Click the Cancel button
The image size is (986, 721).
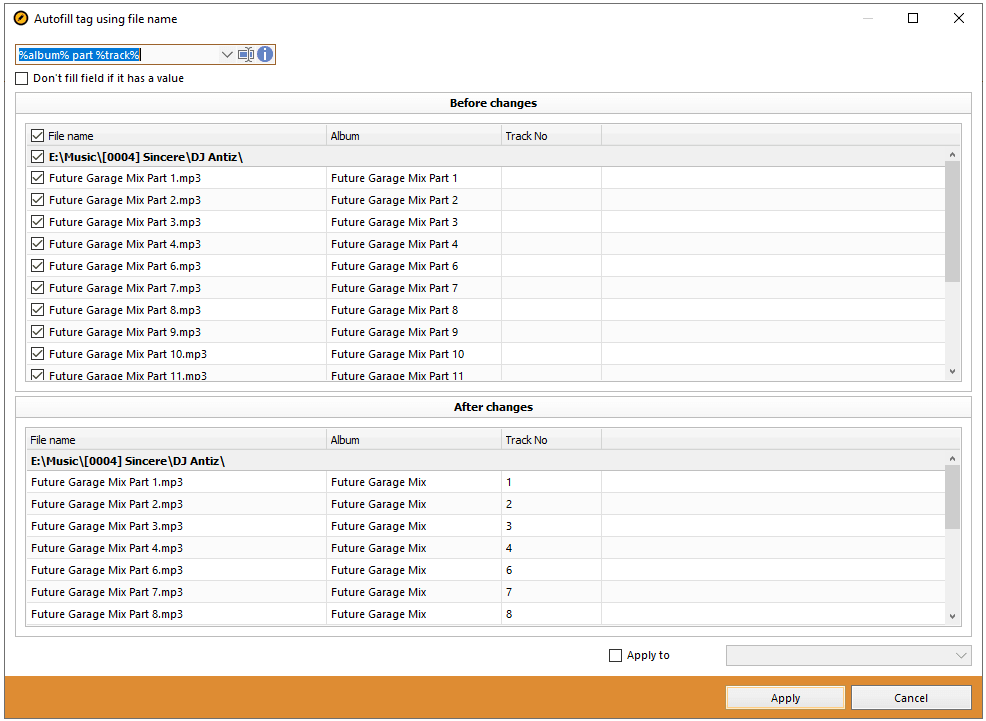tap(911, 697)
